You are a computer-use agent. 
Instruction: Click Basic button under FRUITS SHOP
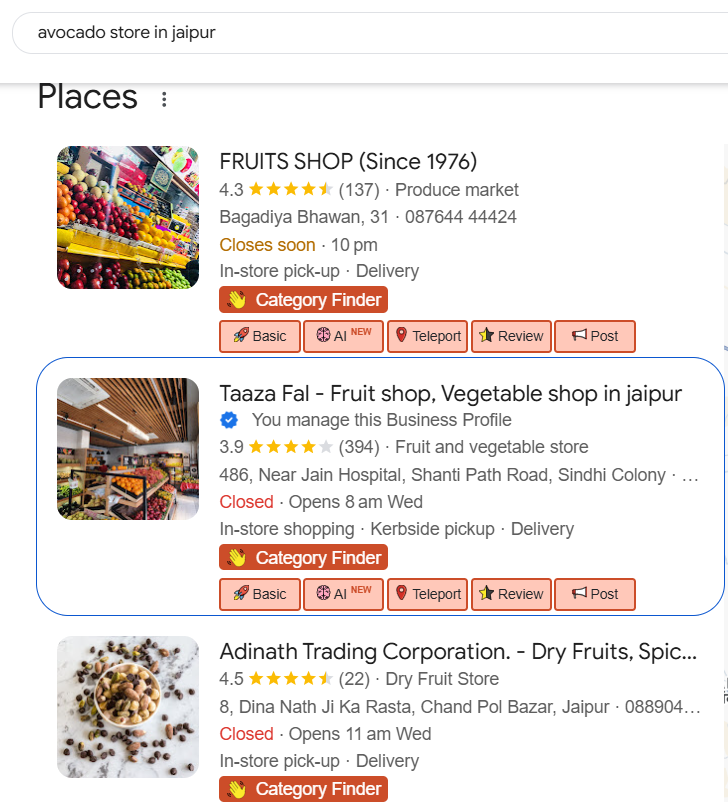pos(260,336)
